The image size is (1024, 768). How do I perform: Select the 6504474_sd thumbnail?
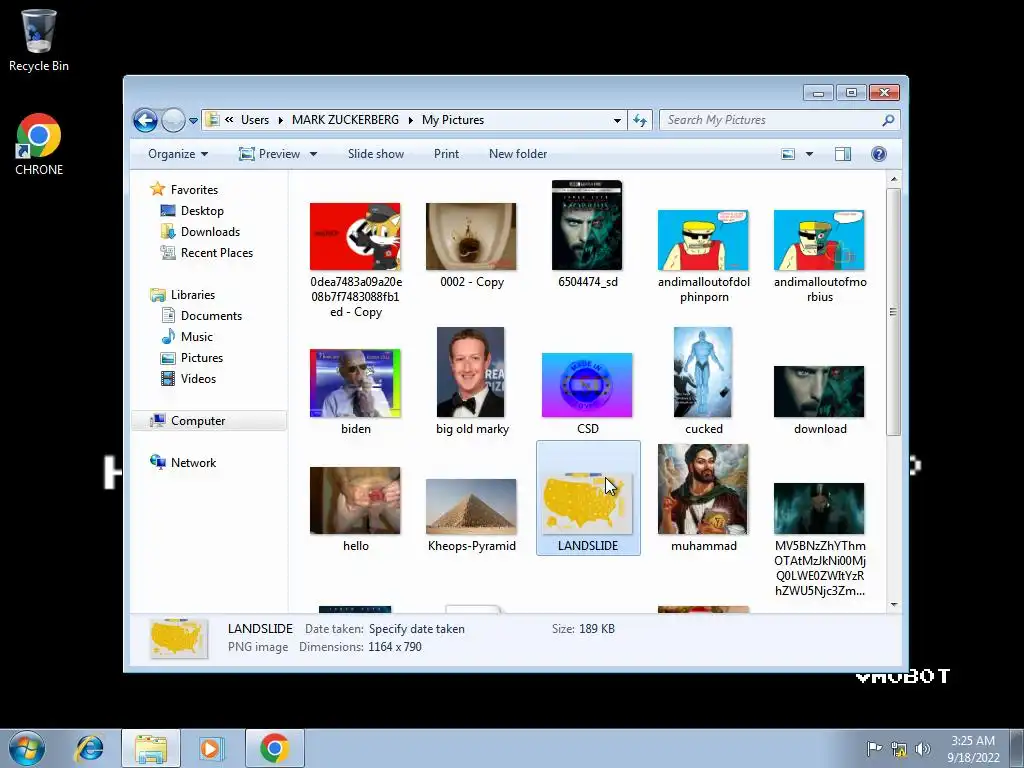(587, 225)
